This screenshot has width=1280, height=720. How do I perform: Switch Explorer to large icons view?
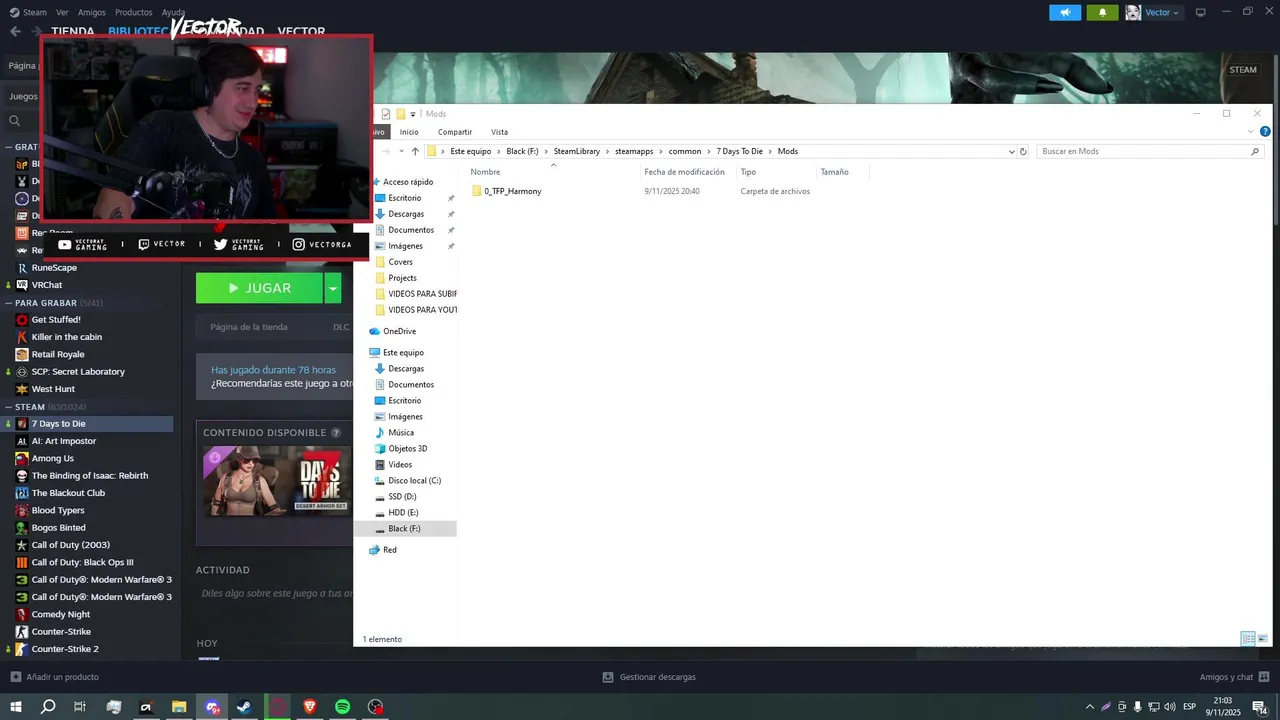click(1262, 639)
